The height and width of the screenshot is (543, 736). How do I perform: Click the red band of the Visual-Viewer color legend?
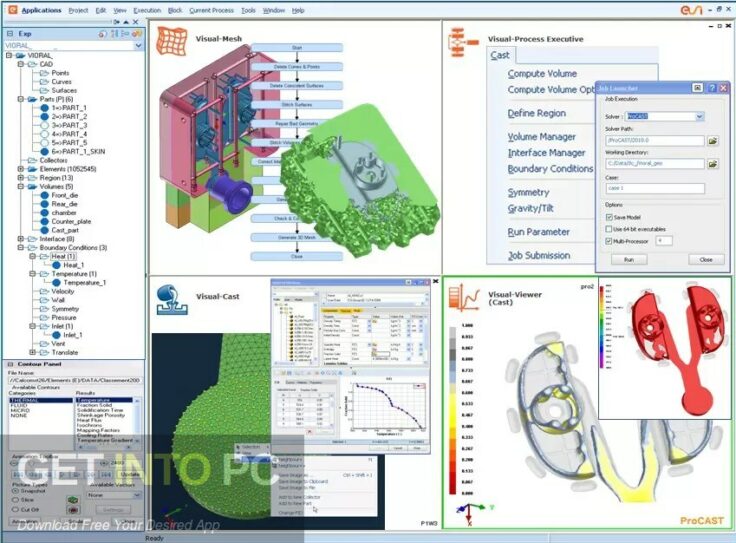[x=453, y=476]
